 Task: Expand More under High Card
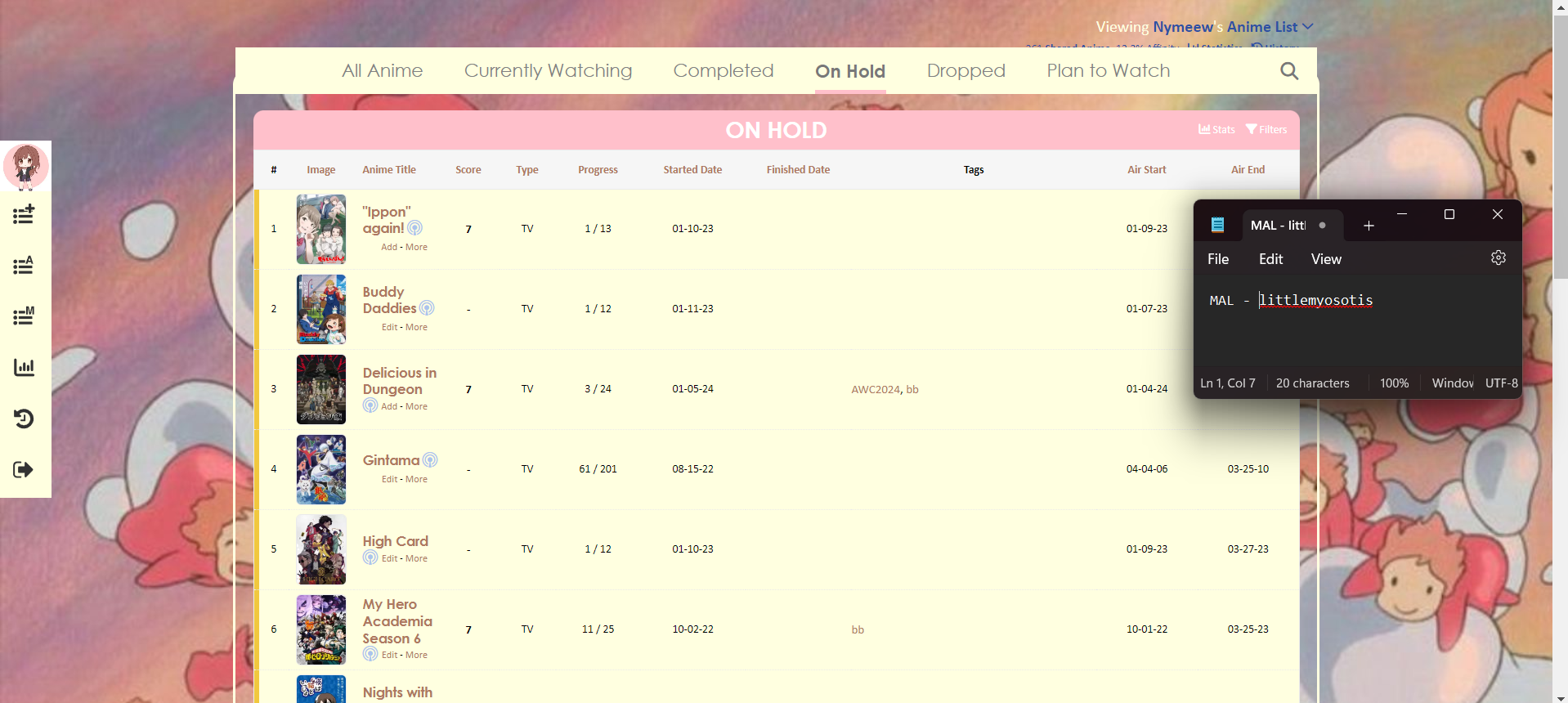click(416, 558)
